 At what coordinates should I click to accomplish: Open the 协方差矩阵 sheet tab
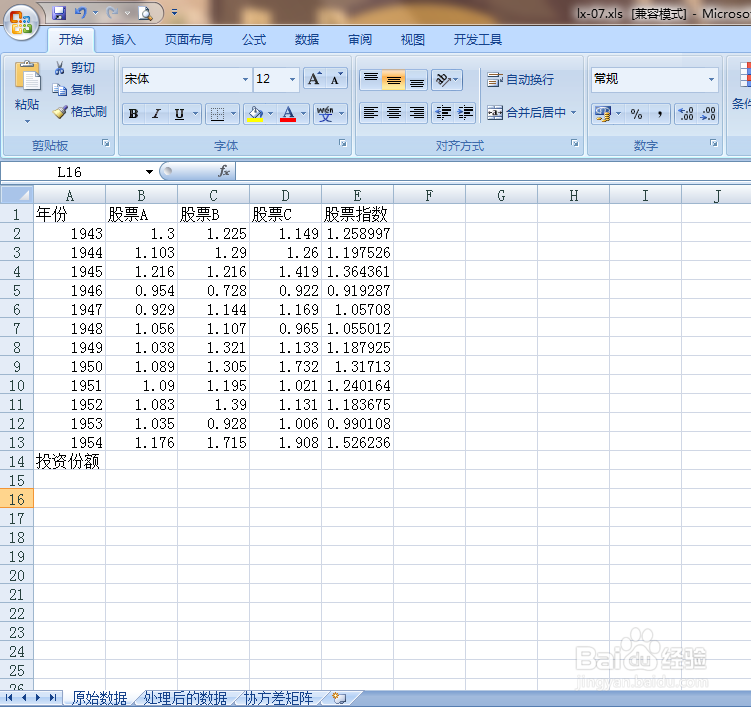tap(278, 698)
